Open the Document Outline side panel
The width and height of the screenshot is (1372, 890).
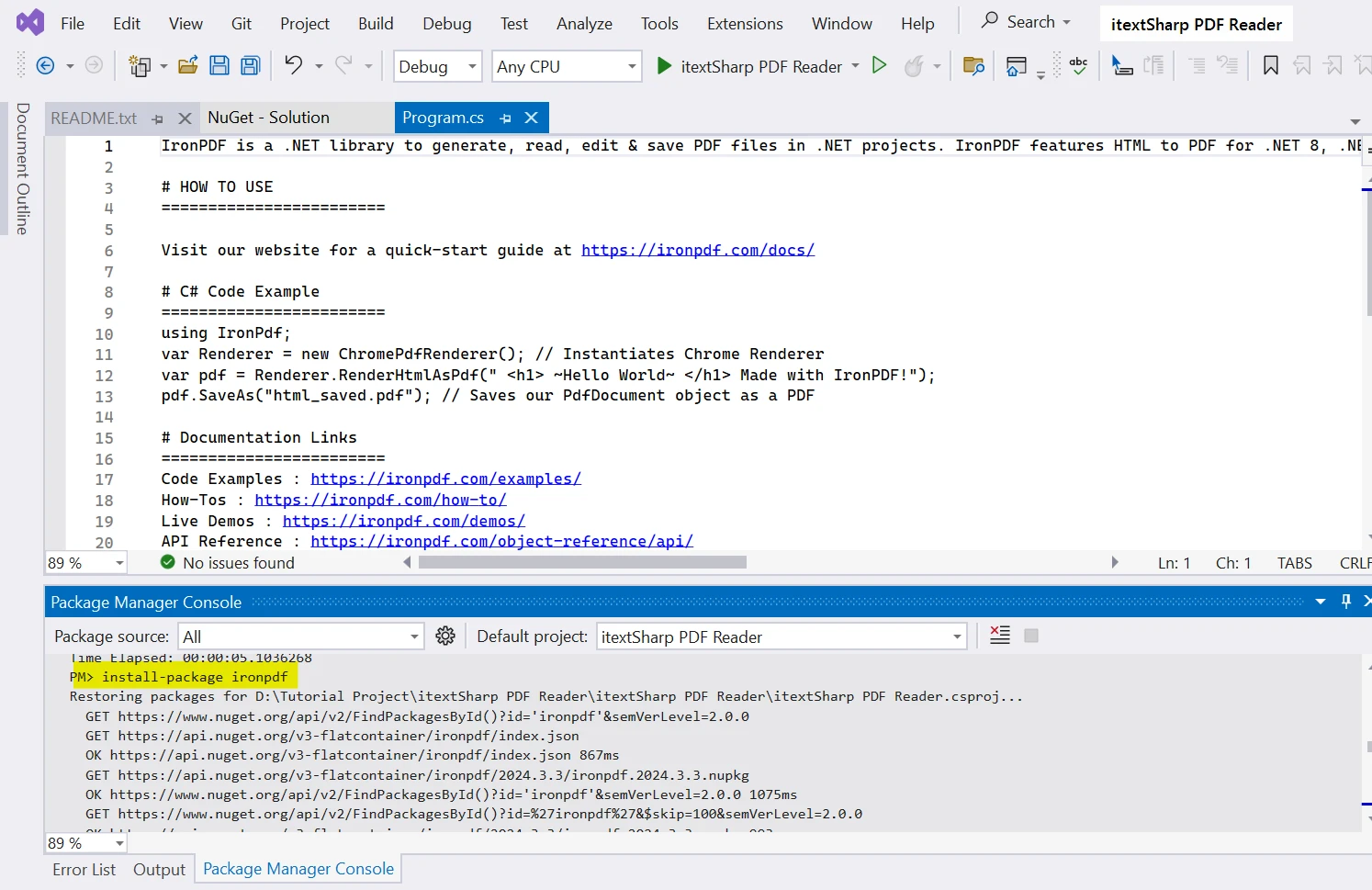tap(23, 169)
